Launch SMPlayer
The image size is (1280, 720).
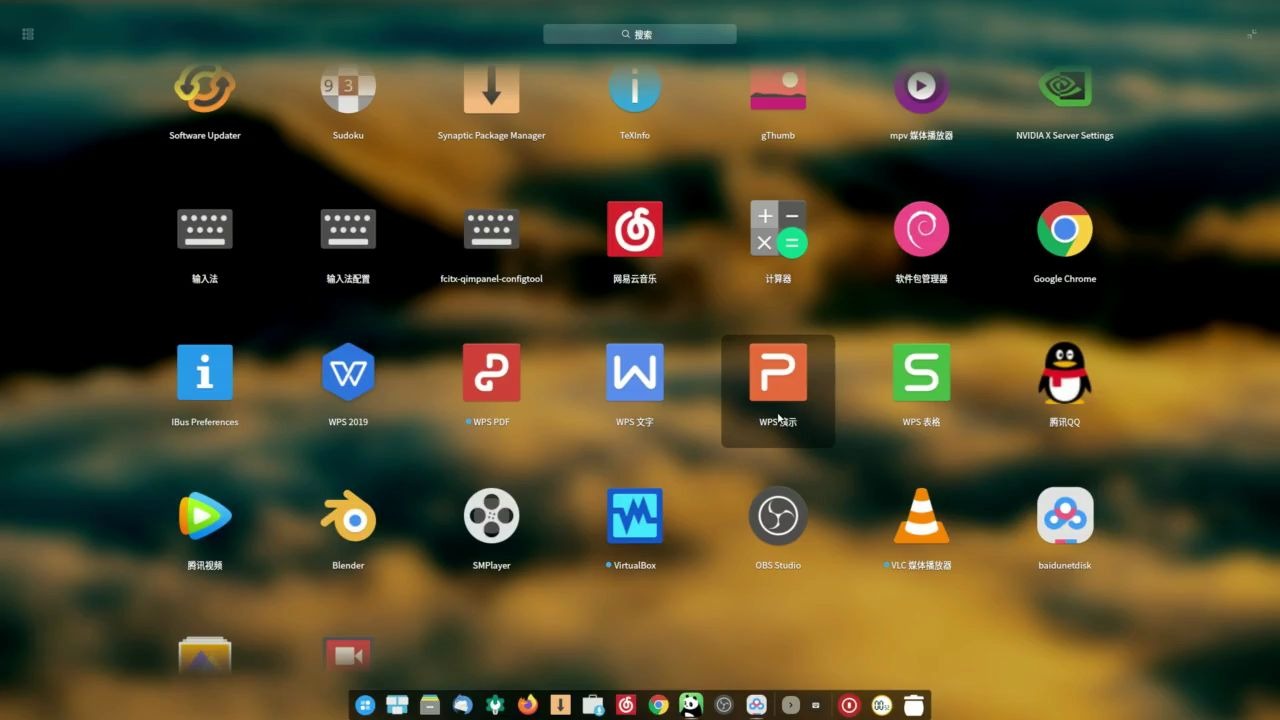tap(491, 516)
